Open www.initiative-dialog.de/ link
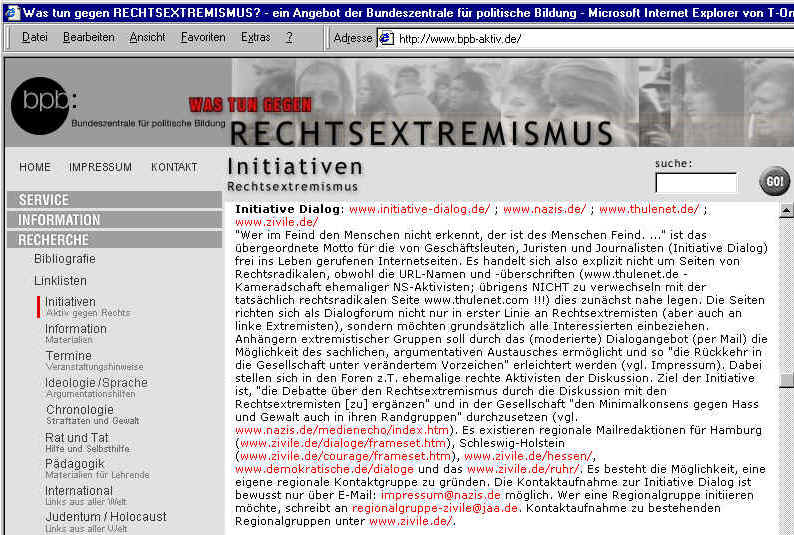Image resolution: width=794 pixels, height=535 pixels. [x=419, y=209]
